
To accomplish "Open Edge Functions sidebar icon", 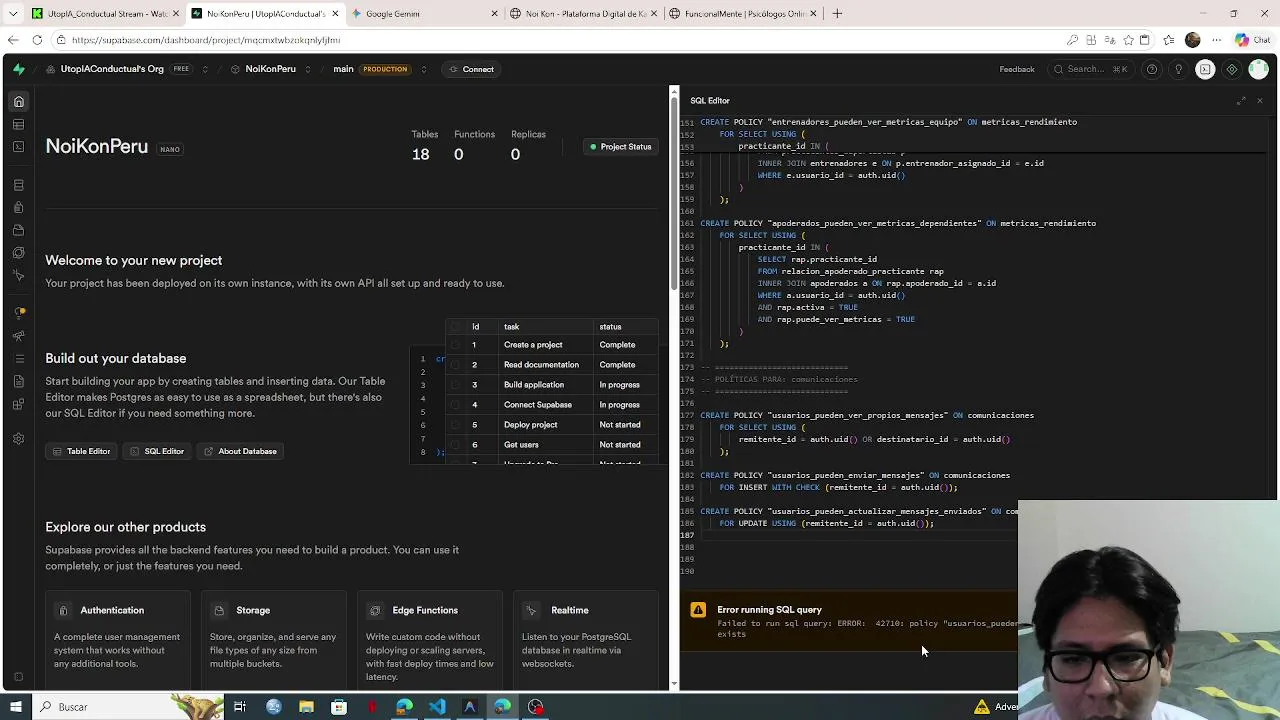I will (18, 252).
